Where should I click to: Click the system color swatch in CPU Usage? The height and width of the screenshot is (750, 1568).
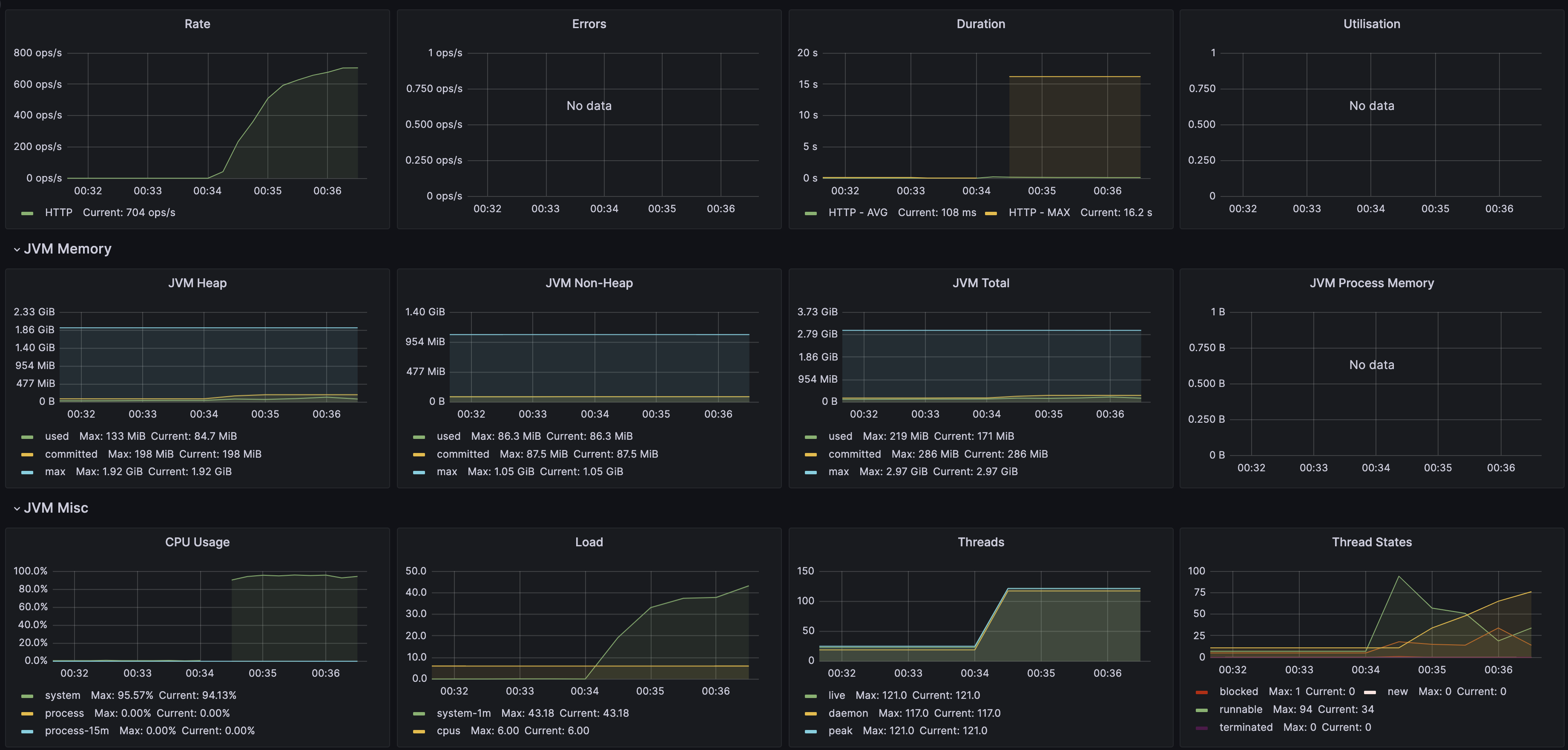coord(27,696)
